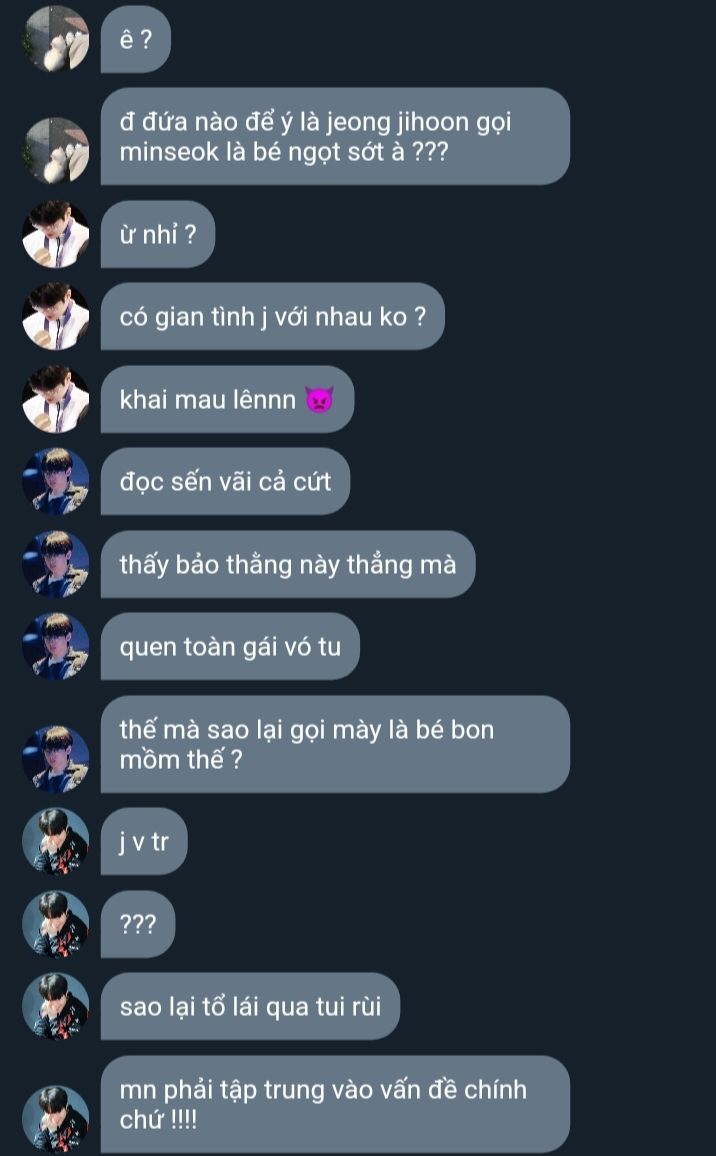Select "có gian tình j với nhau ko ?" bubble
Image resolution: width=716 pixels, height=1156 pixels.
pos(273,316)
